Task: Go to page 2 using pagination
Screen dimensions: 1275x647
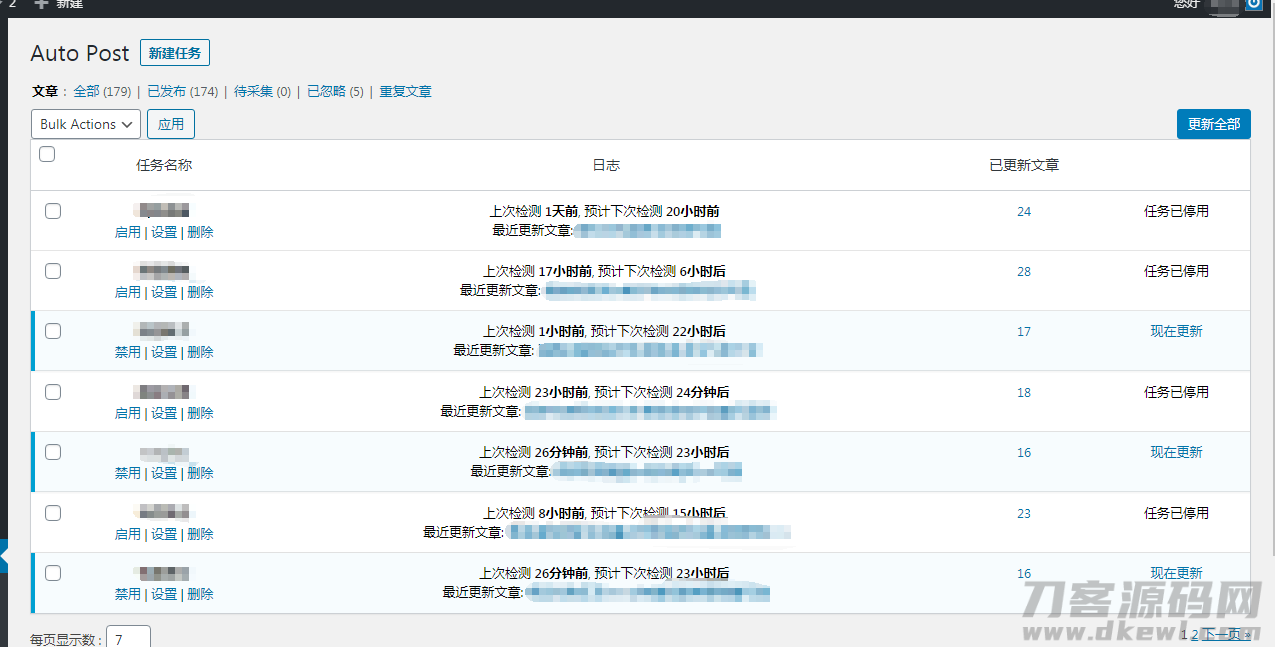Action: point(1196,633)
